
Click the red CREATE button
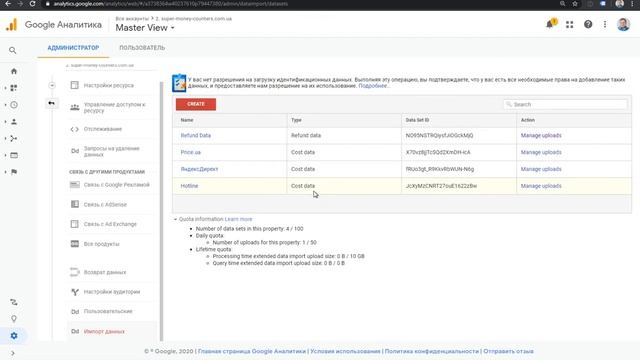(x=196, y=104)
